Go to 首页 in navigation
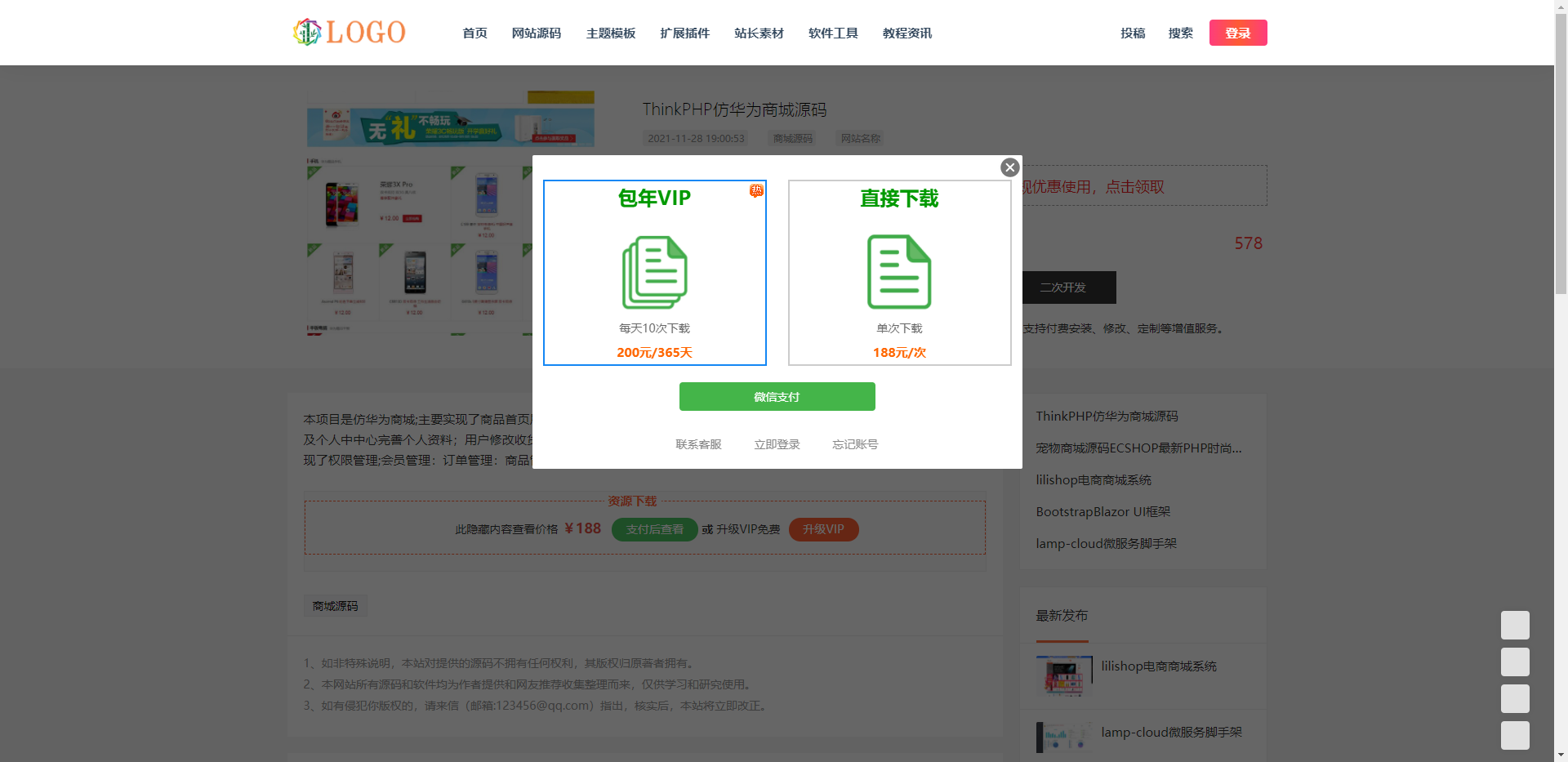Image resolution: width=1568 pixels, height=762 pixels. pos(474,33)
